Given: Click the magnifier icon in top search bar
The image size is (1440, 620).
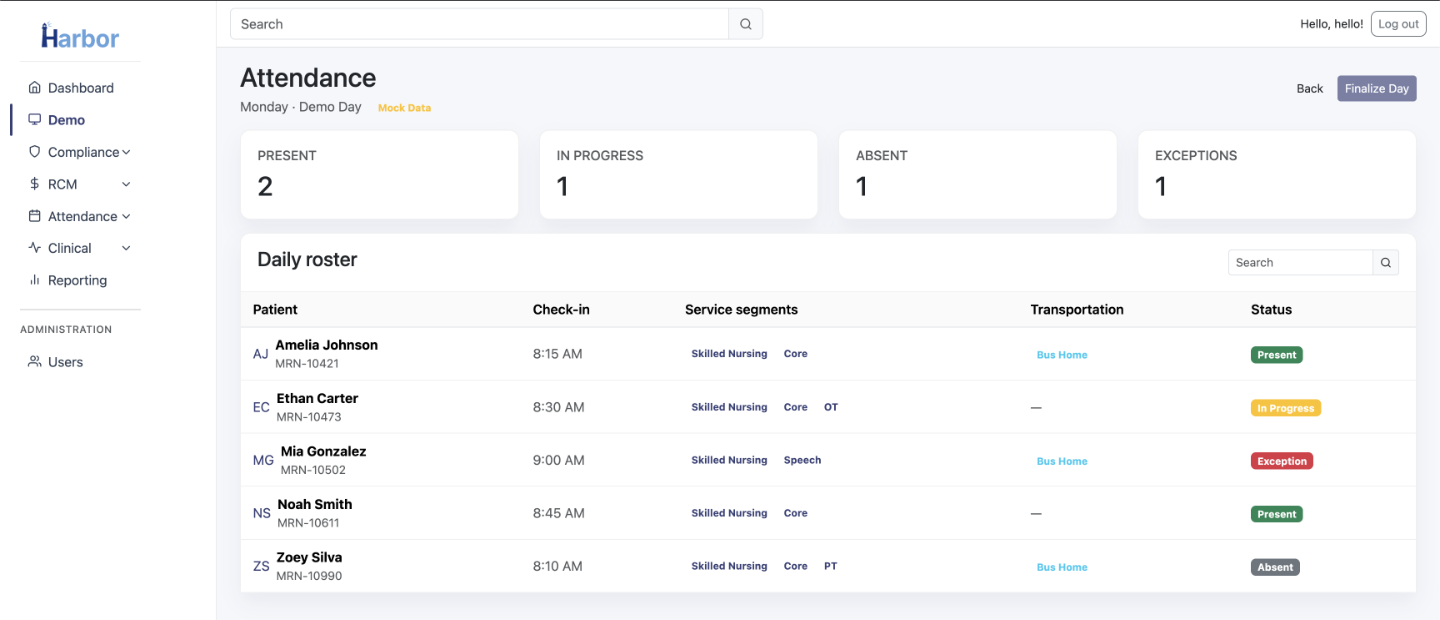Looking at the screenshot, I should (745, 23).
